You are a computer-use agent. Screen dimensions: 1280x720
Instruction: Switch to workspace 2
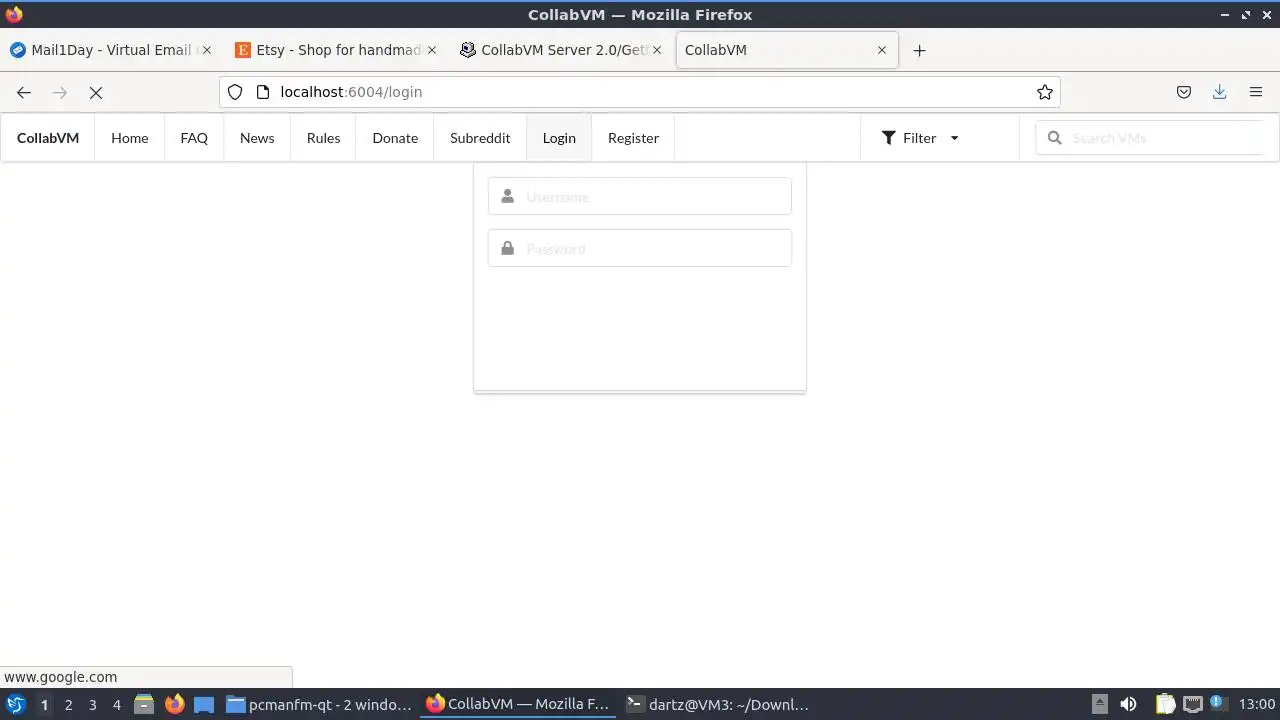click(68, 704)
